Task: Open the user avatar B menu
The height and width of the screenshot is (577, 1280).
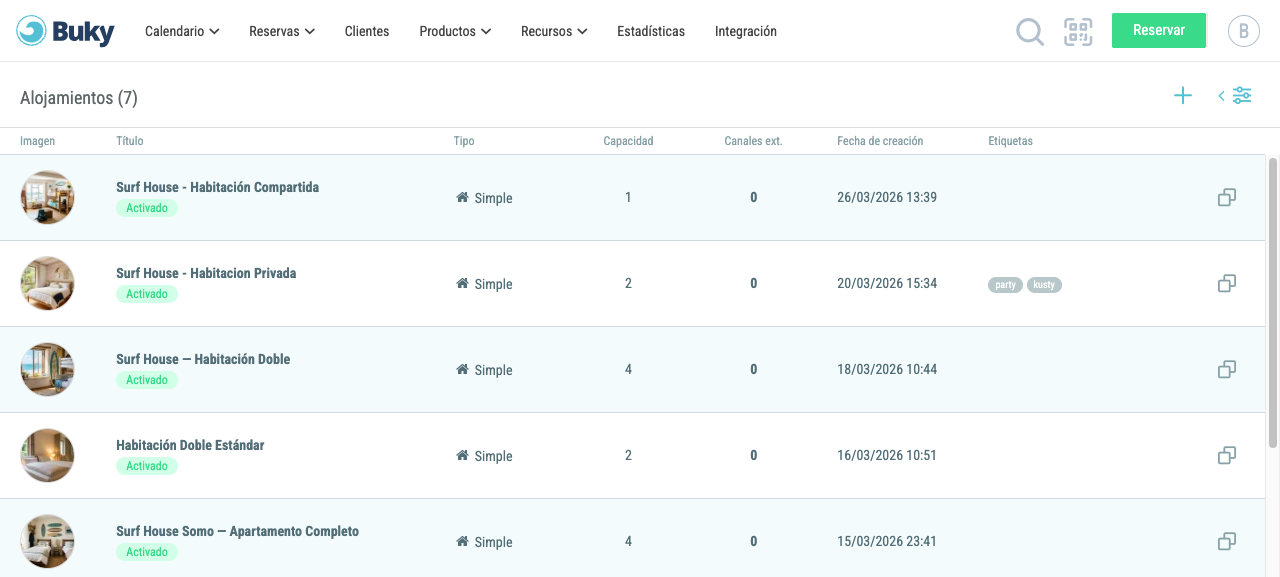Action: (x=1244, y=31)
